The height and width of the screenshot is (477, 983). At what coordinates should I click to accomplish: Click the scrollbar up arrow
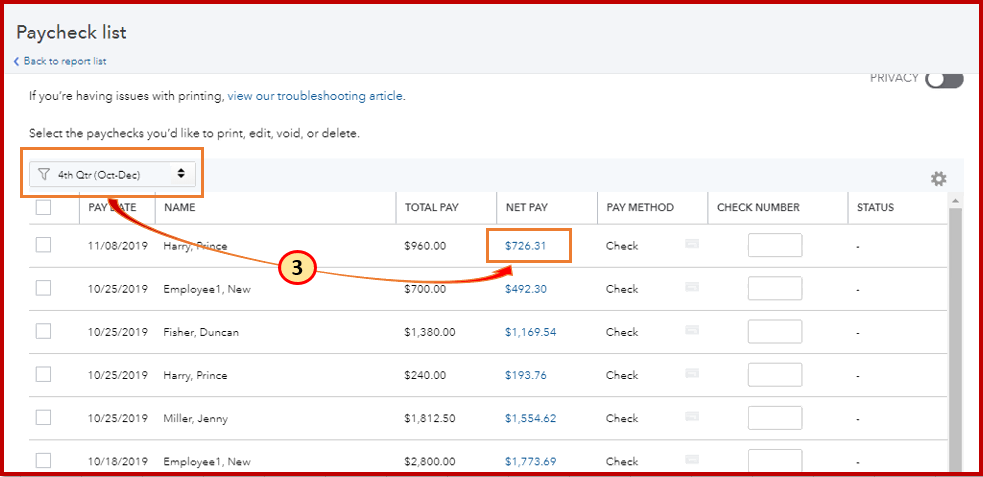click(956, 201)
